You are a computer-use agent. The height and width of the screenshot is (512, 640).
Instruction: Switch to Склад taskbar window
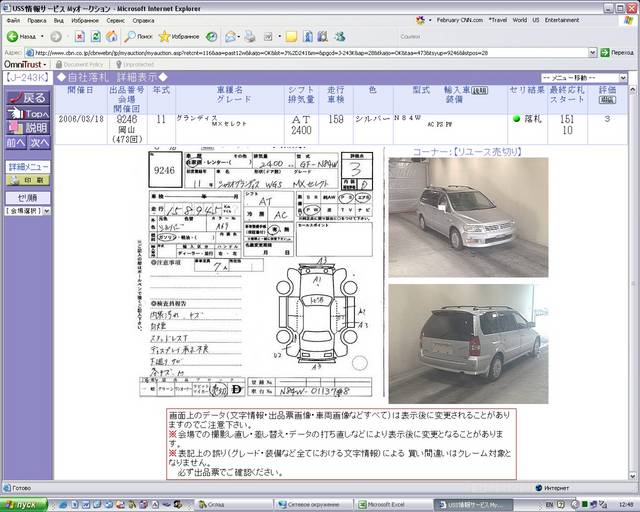point(233,505)
